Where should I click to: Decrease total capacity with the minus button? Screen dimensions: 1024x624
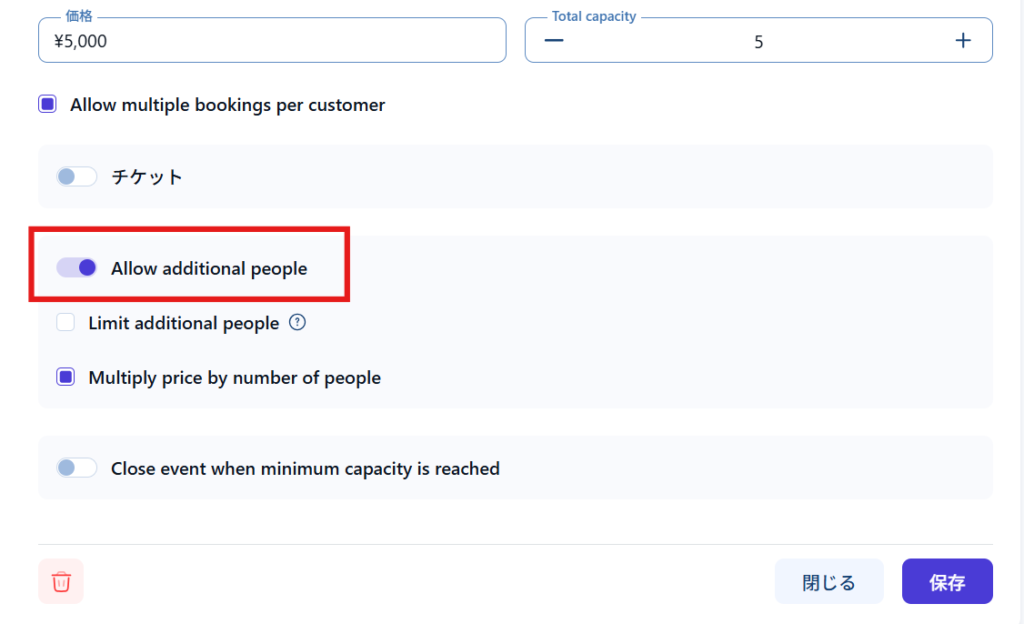[x=554, y=40]
